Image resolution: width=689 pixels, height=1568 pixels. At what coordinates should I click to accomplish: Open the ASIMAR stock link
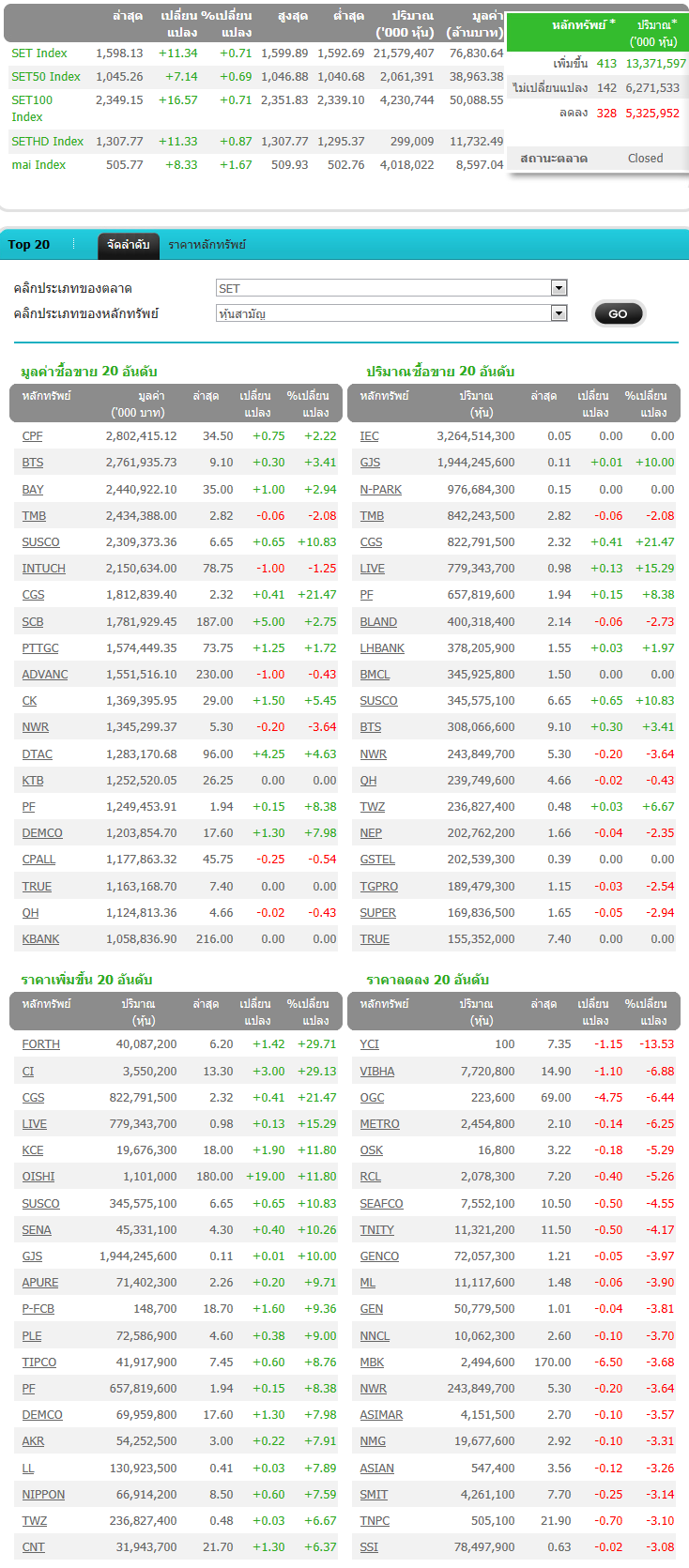pyautogui.click(x=381, y=1415)
